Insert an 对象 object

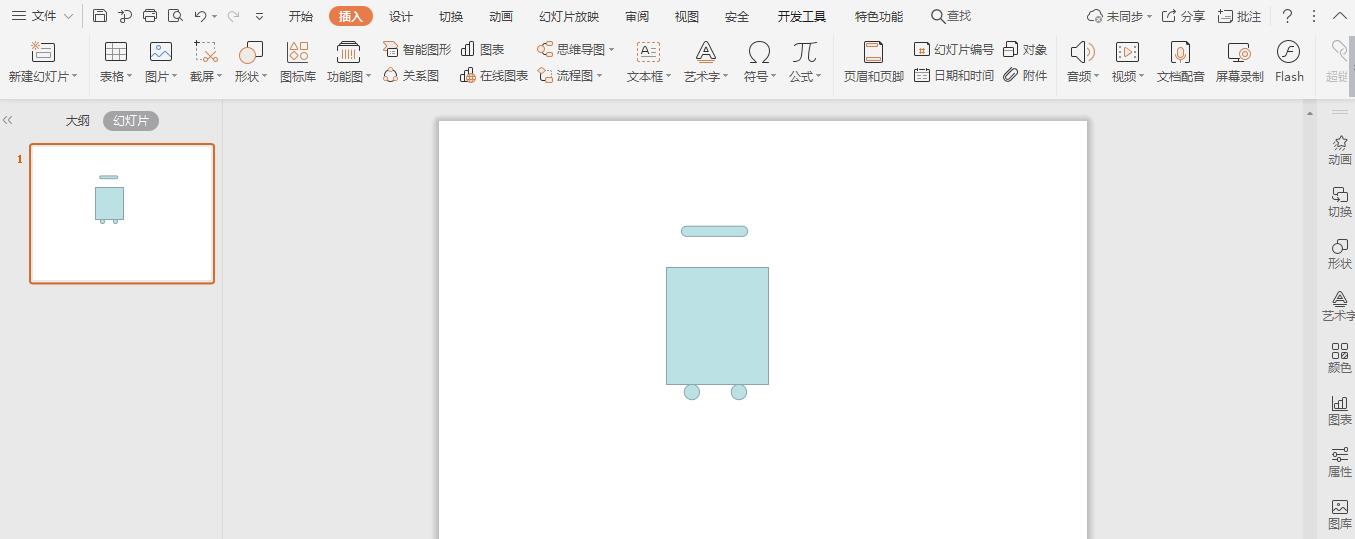coord(1025,49)
